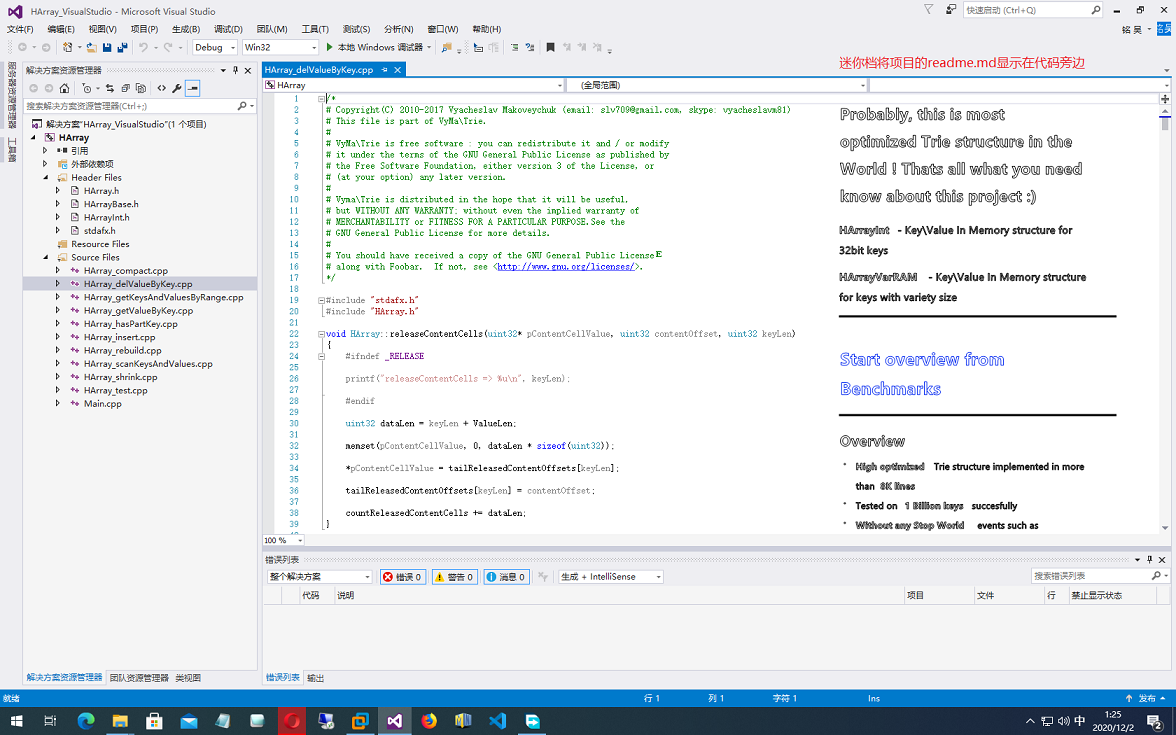Select HArray.h in Header Files

(102, 191)
